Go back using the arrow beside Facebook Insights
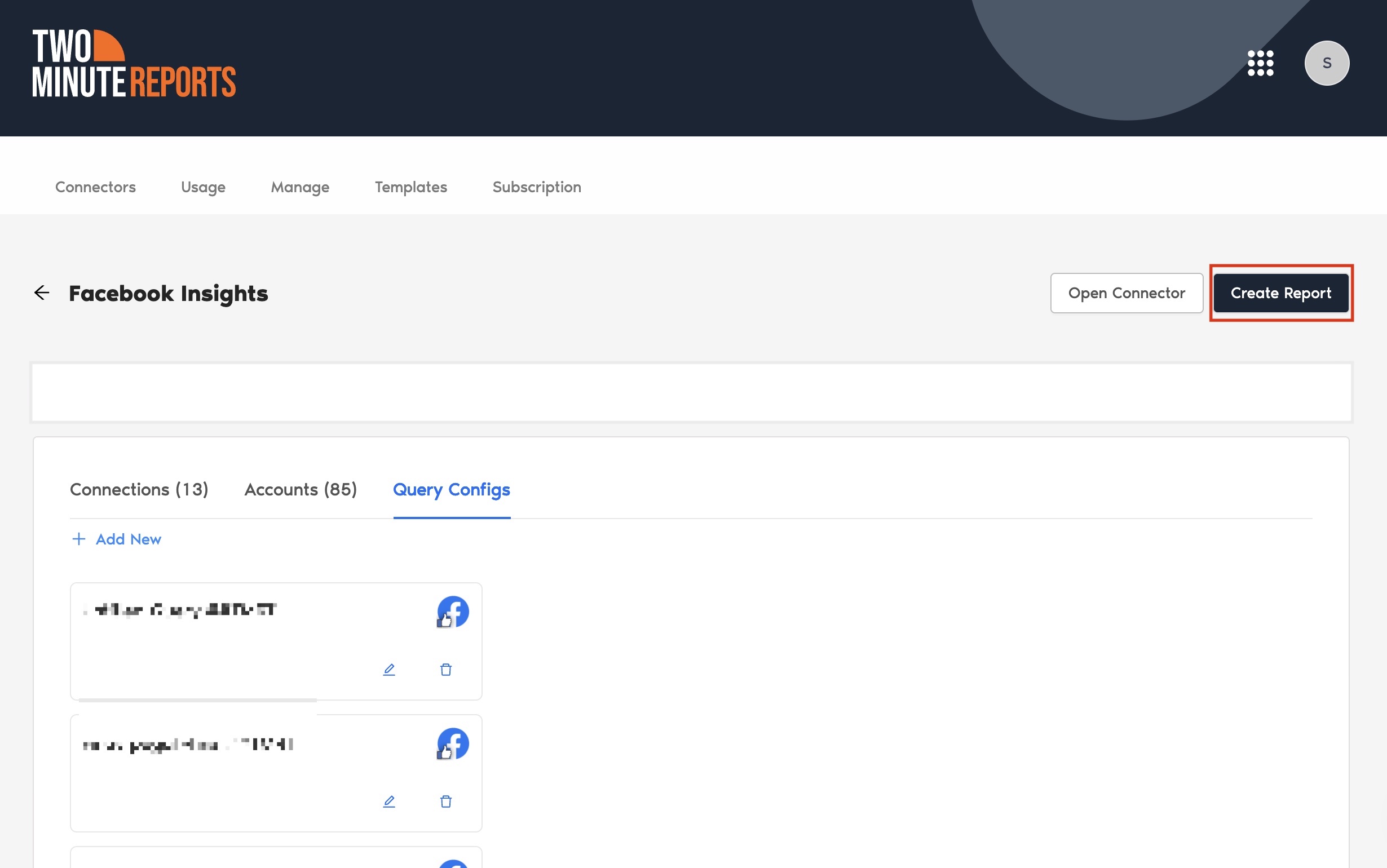 (42, 293)
